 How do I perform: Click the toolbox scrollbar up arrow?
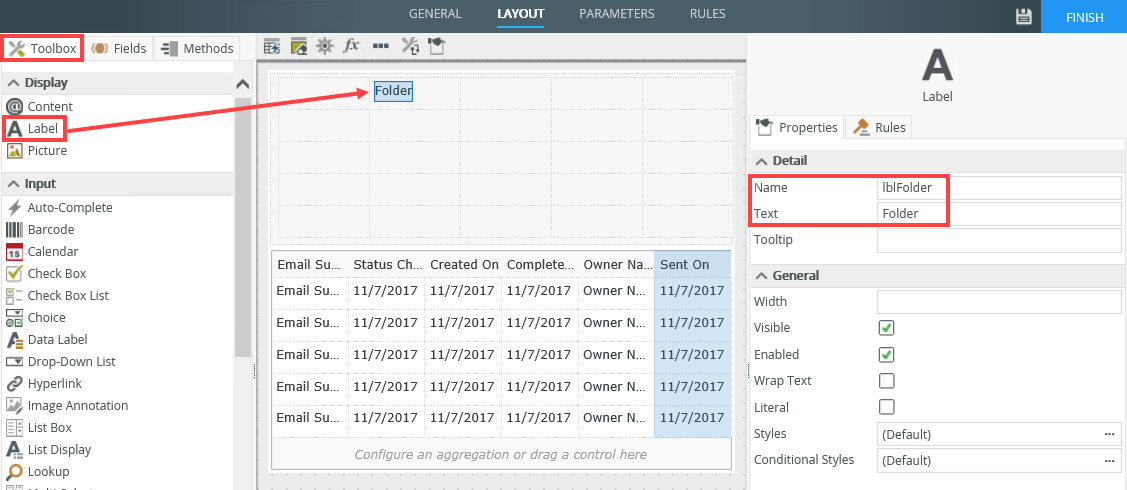243,84
